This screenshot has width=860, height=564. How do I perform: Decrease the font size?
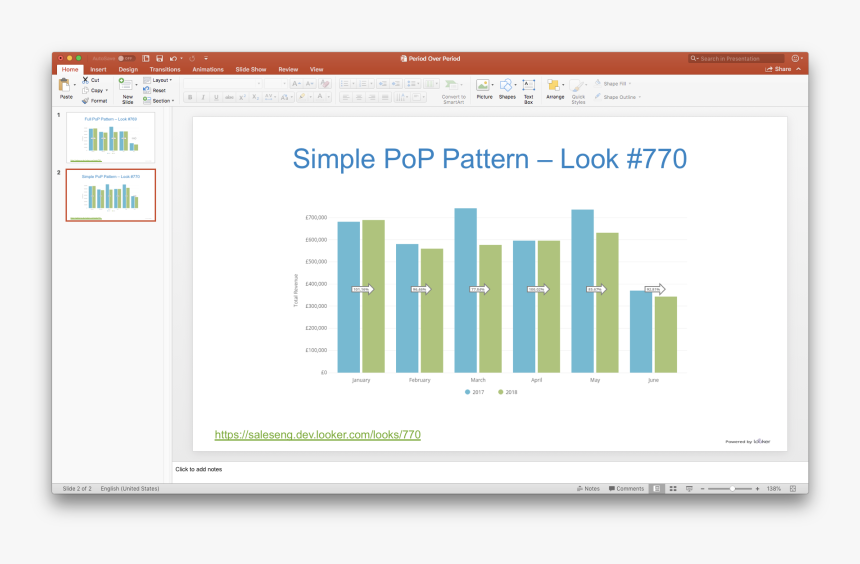(309, 83)
